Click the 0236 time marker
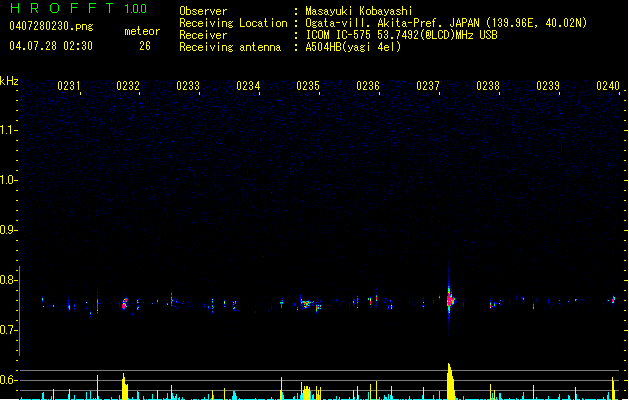Screen dimensions: 629x400 click(x=368, y=86)
